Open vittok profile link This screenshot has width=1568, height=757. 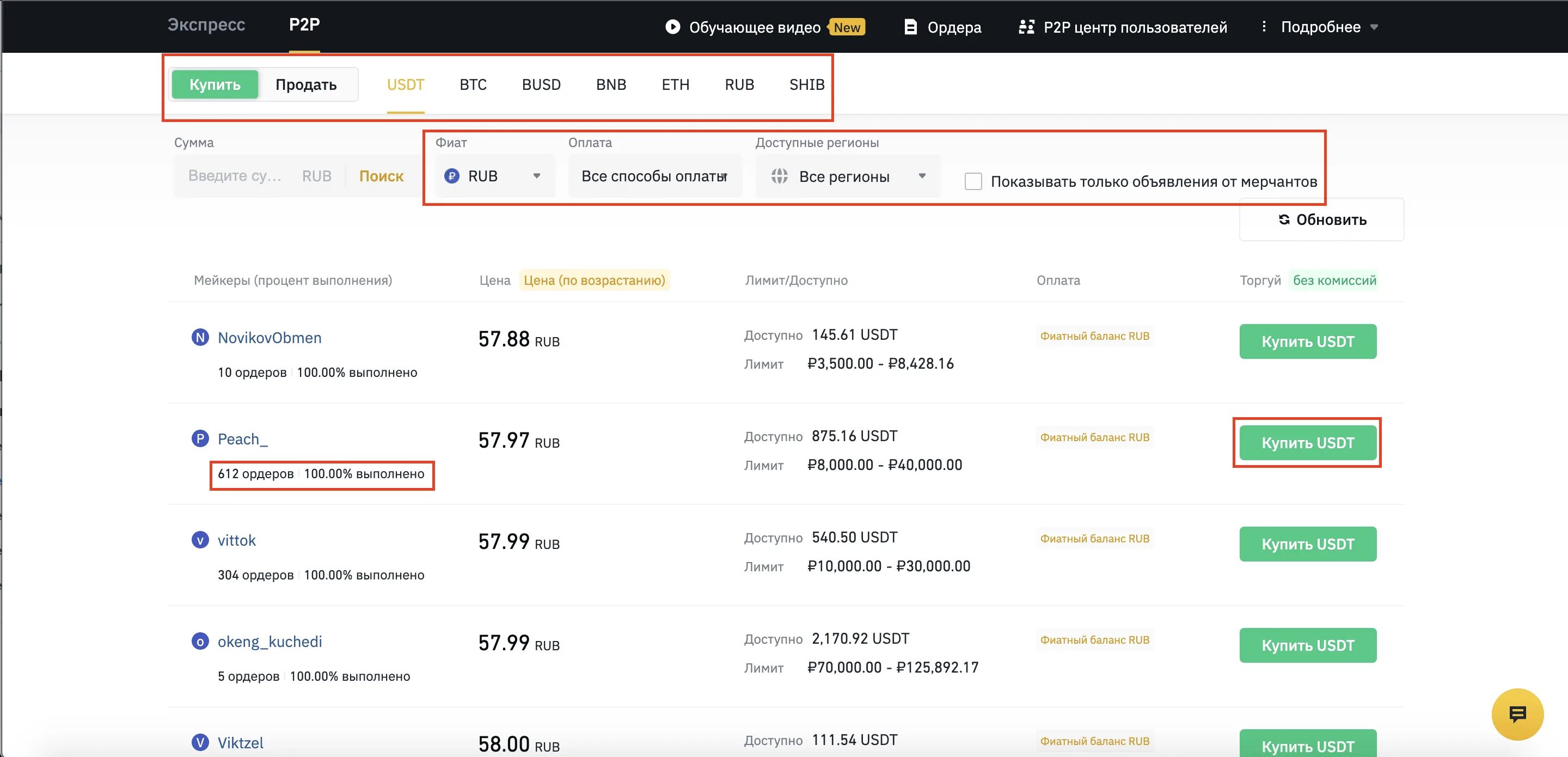coord(237,540)
